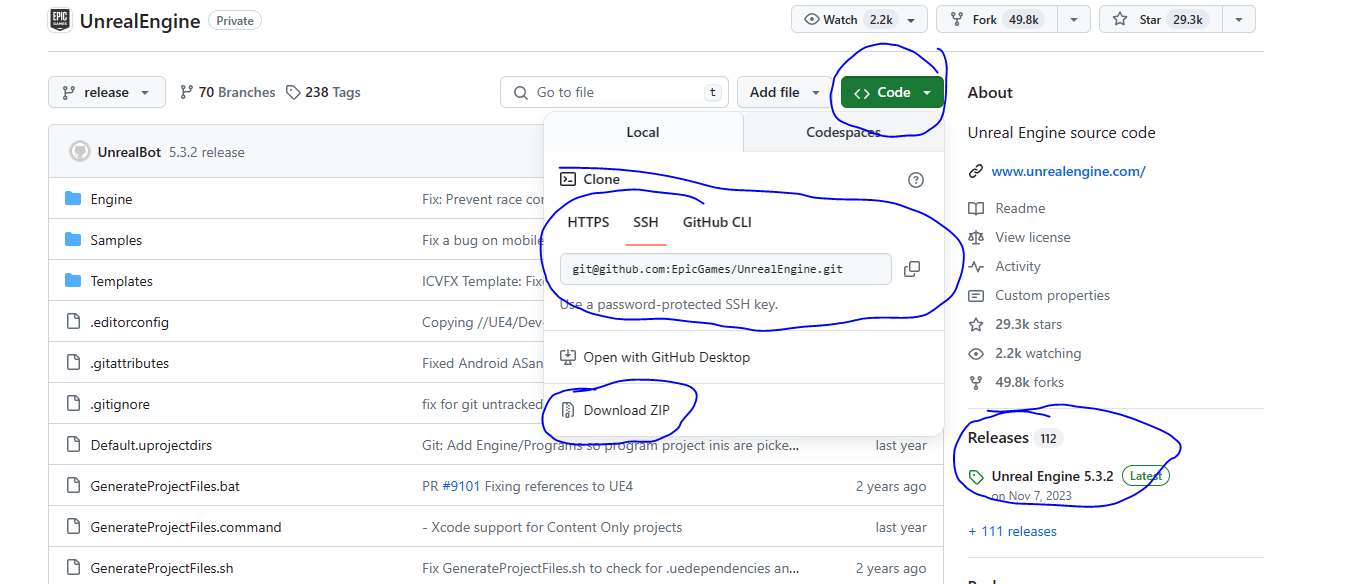
Task: Open the Releases 112 heading link
Action: (1014, 438)
